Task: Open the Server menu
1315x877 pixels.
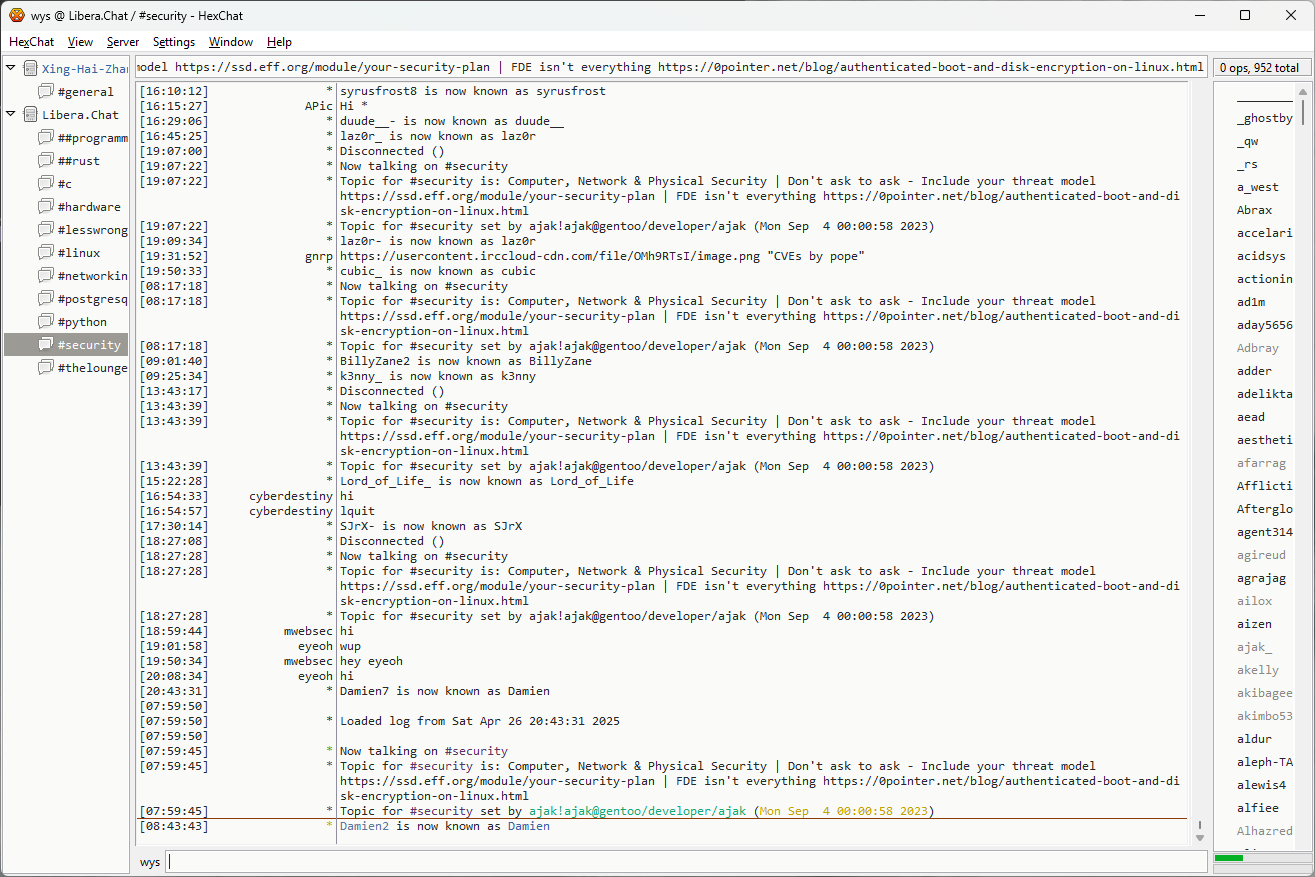Action: pos(123,42)
